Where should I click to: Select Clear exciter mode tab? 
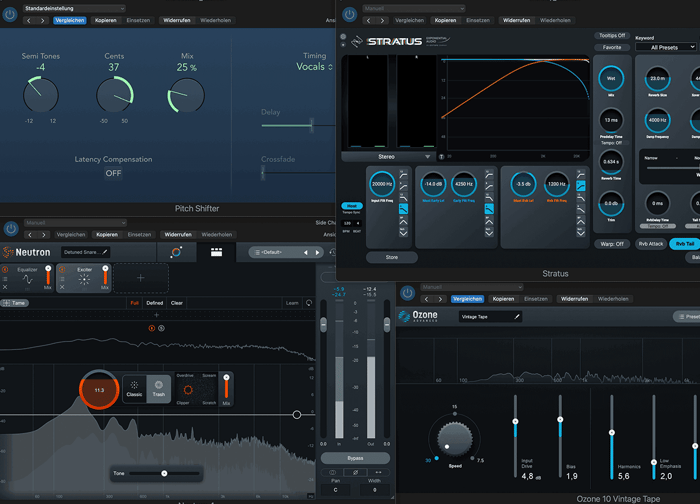tap(177, 303)
